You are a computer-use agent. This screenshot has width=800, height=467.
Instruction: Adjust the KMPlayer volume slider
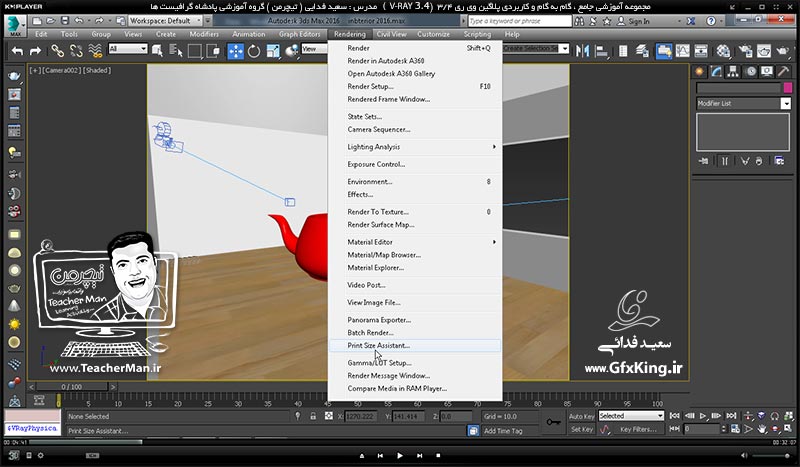pos(772,455)
